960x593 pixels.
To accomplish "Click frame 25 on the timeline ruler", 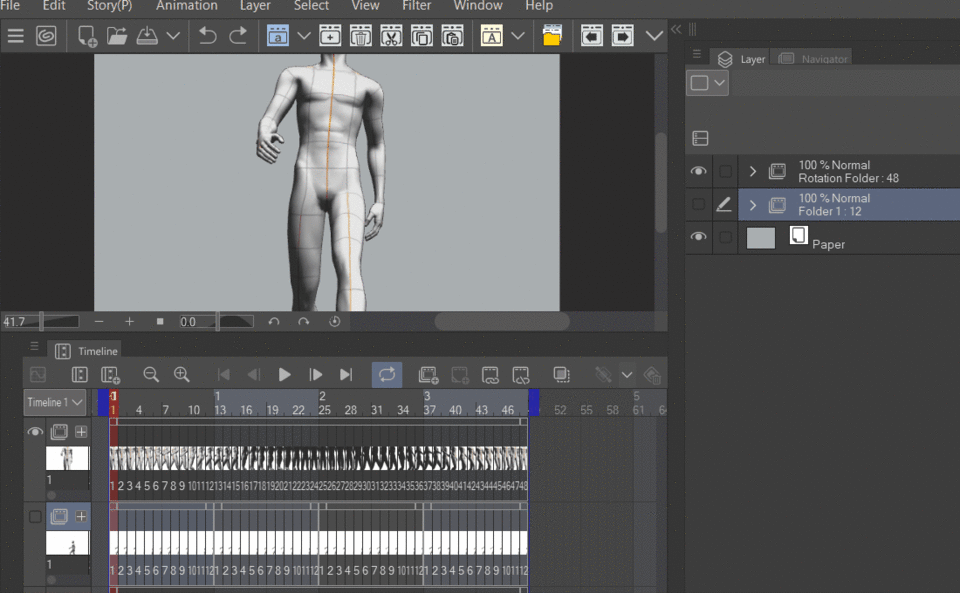I will click(324, 410).
